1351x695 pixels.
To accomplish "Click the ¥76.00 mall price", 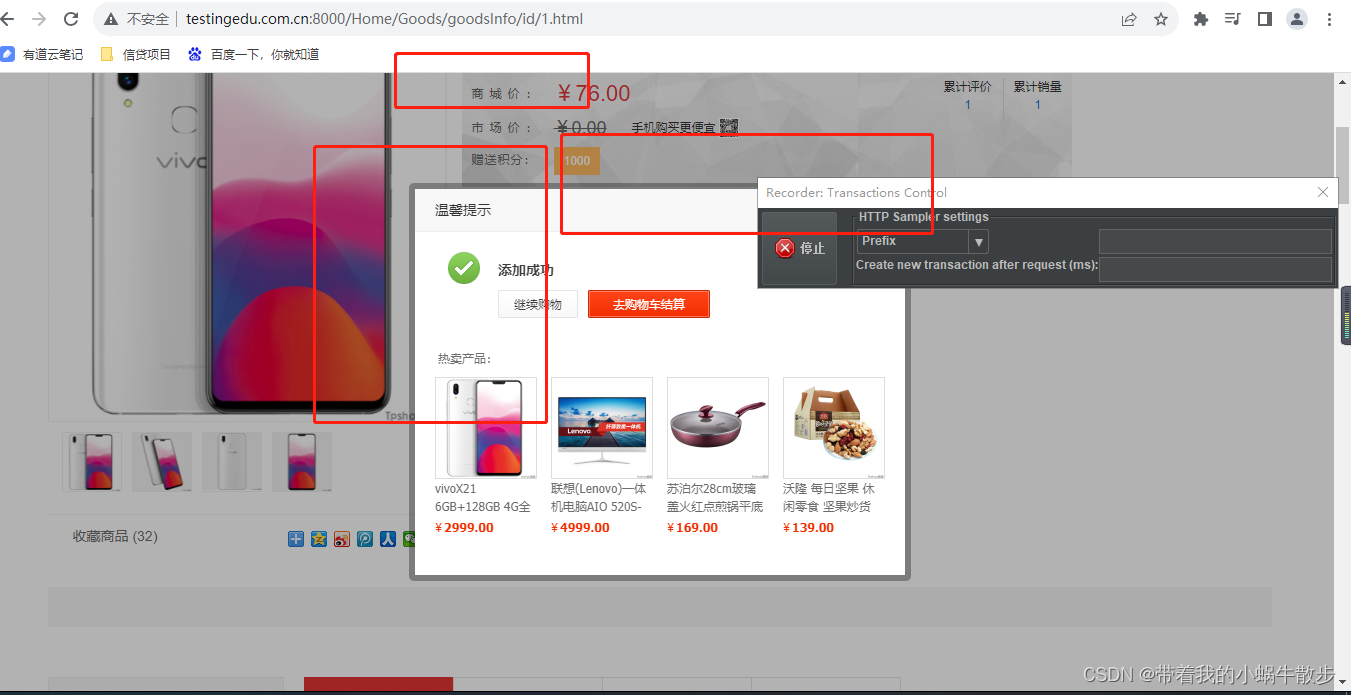I will coord(593,93).
